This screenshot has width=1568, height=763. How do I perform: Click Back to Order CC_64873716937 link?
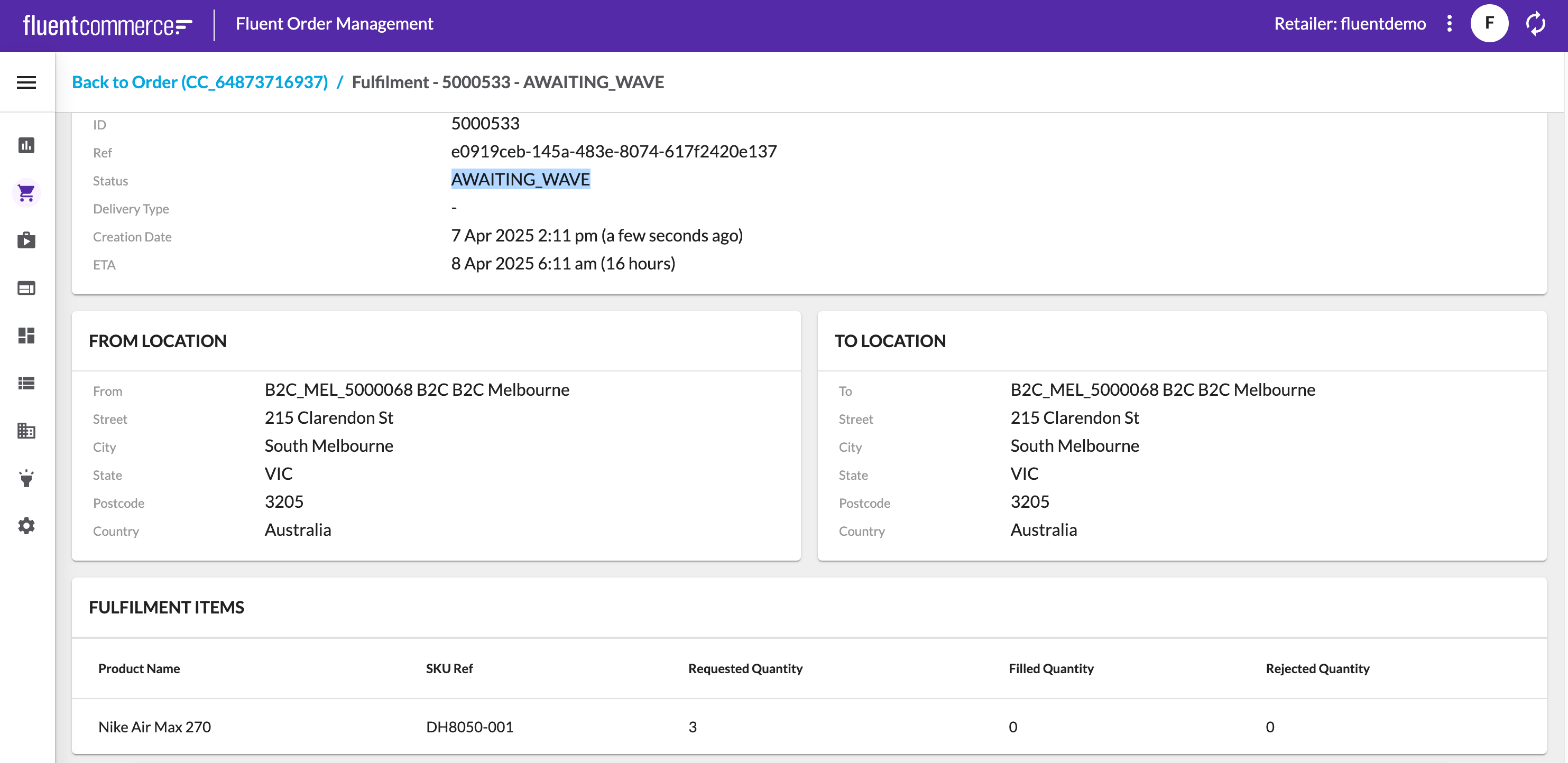point(200,82)
